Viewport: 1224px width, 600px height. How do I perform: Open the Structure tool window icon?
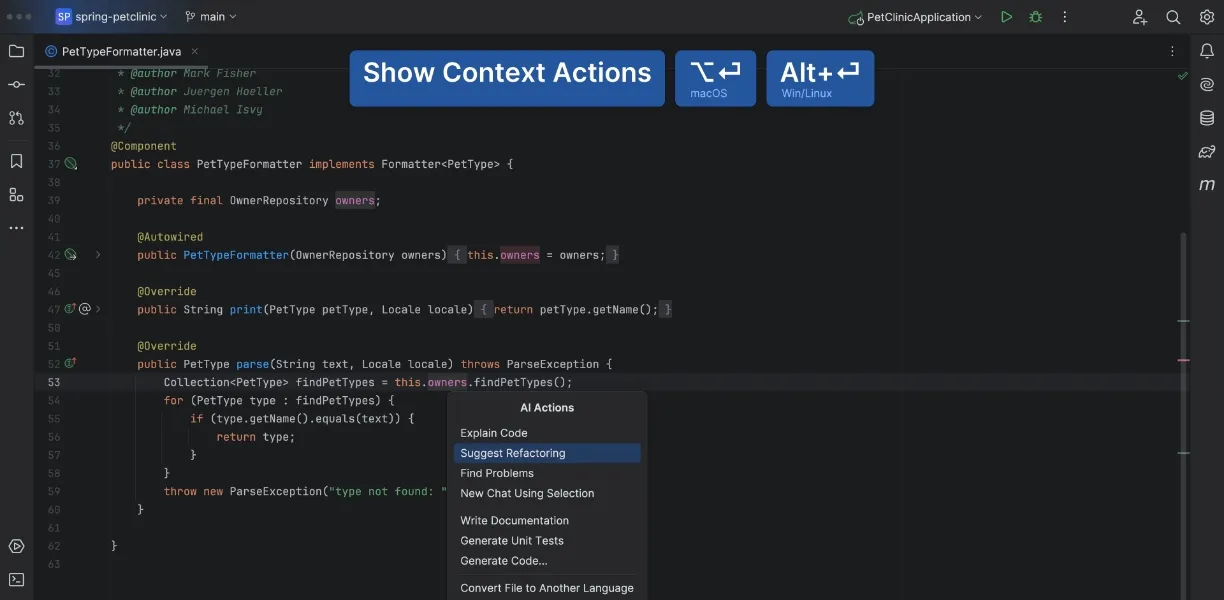click(16, 194)
